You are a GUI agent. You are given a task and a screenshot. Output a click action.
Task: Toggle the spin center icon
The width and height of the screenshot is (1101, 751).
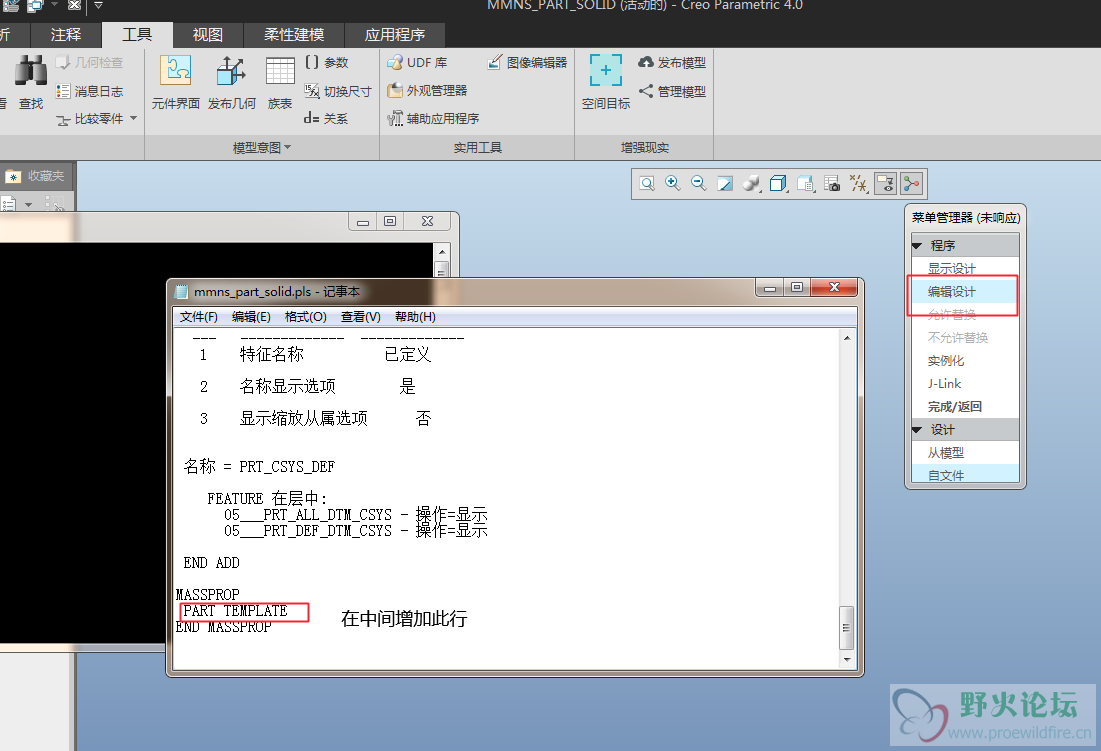[912, 184]
